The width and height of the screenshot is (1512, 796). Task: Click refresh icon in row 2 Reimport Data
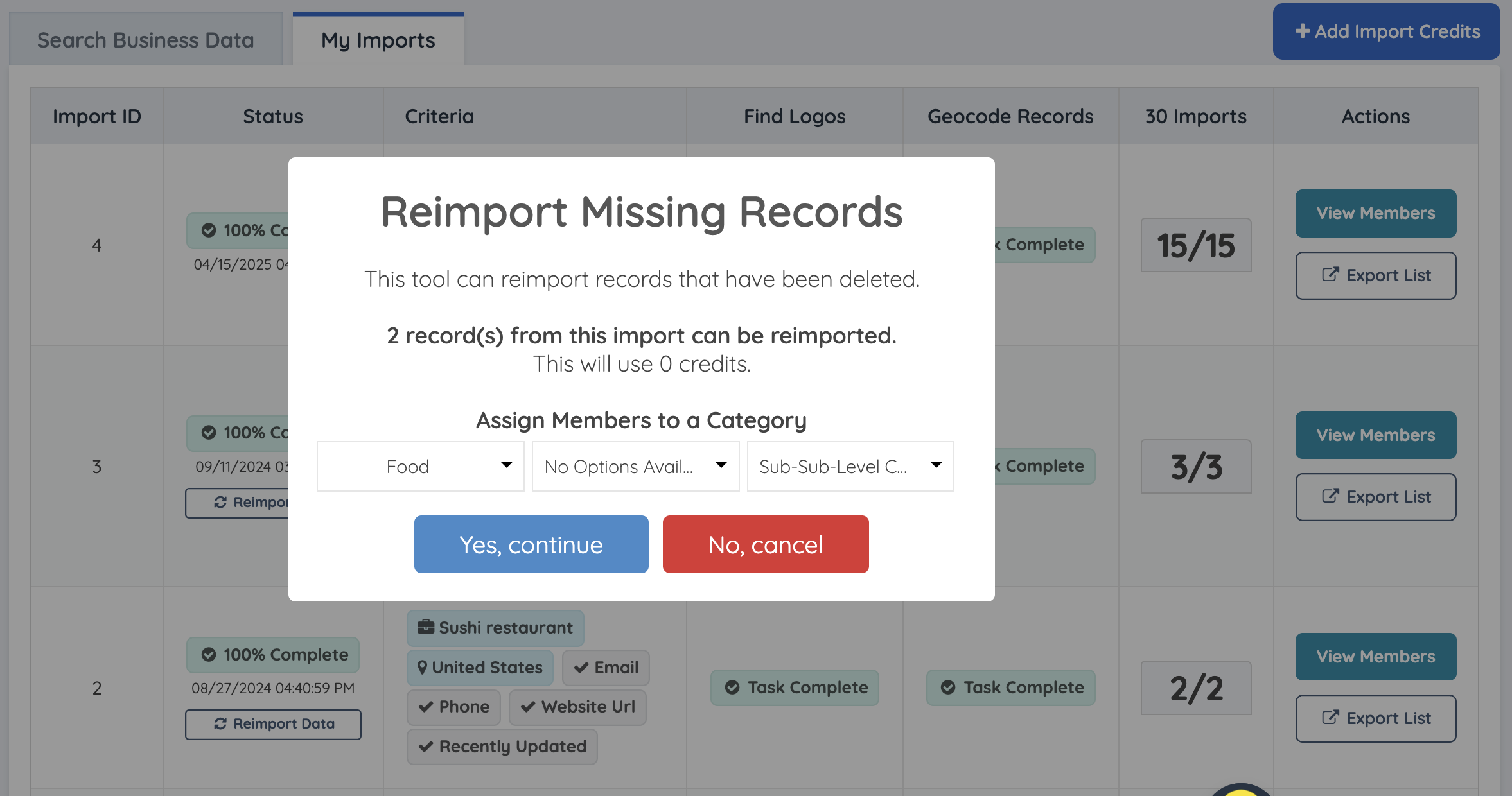tap(220, 723)
